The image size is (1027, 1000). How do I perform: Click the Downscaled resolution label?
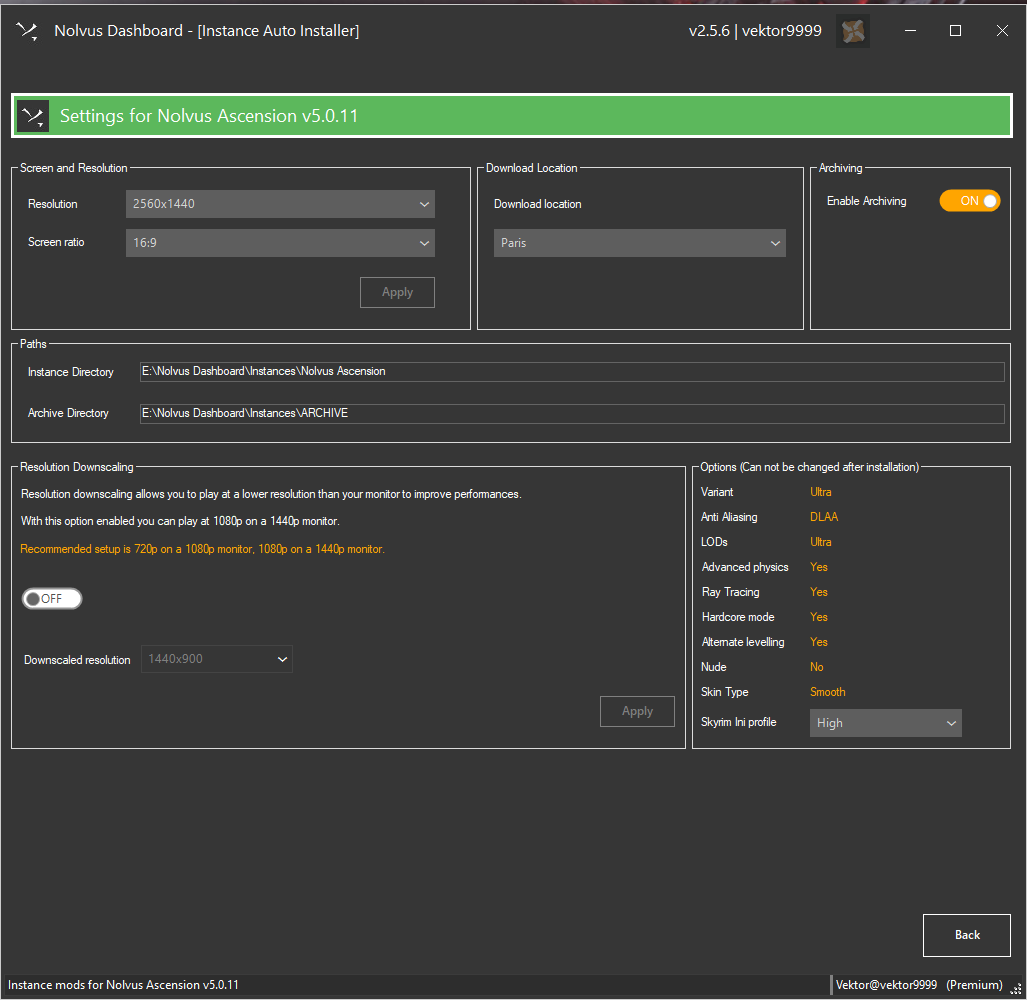(77, 660)
